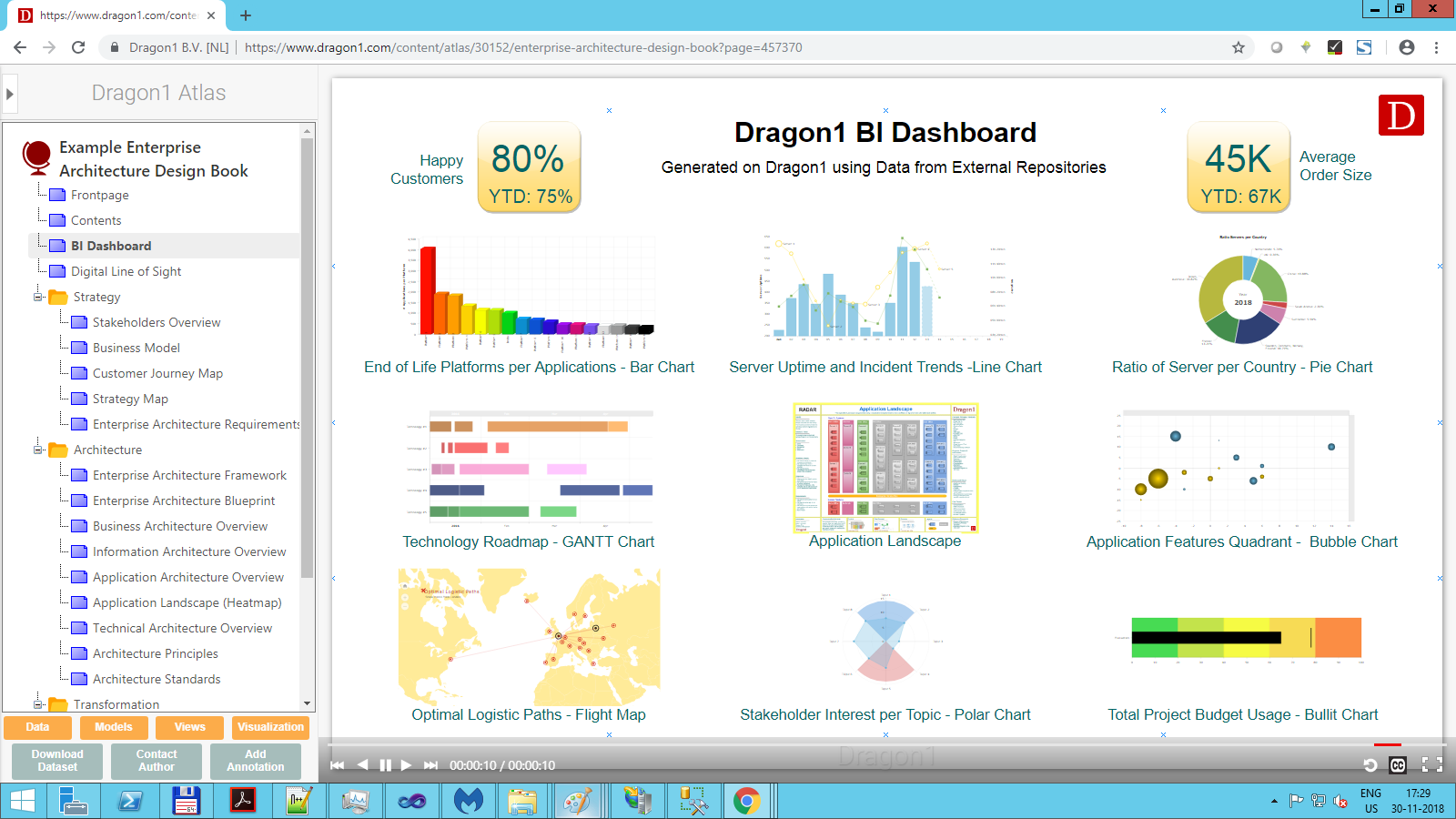
Task: Open Adobe Acrobat from the taskbar
Action: [242, 801]
